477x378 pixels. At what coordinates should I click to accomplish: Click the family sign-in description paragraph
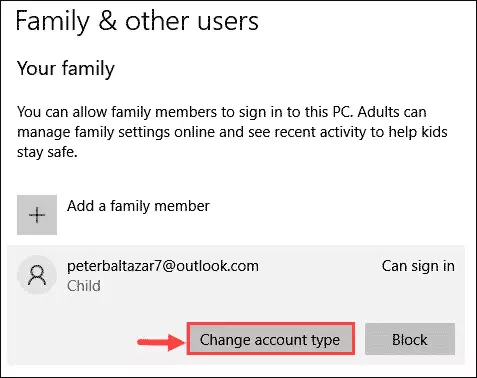click(x=232, y=132)
